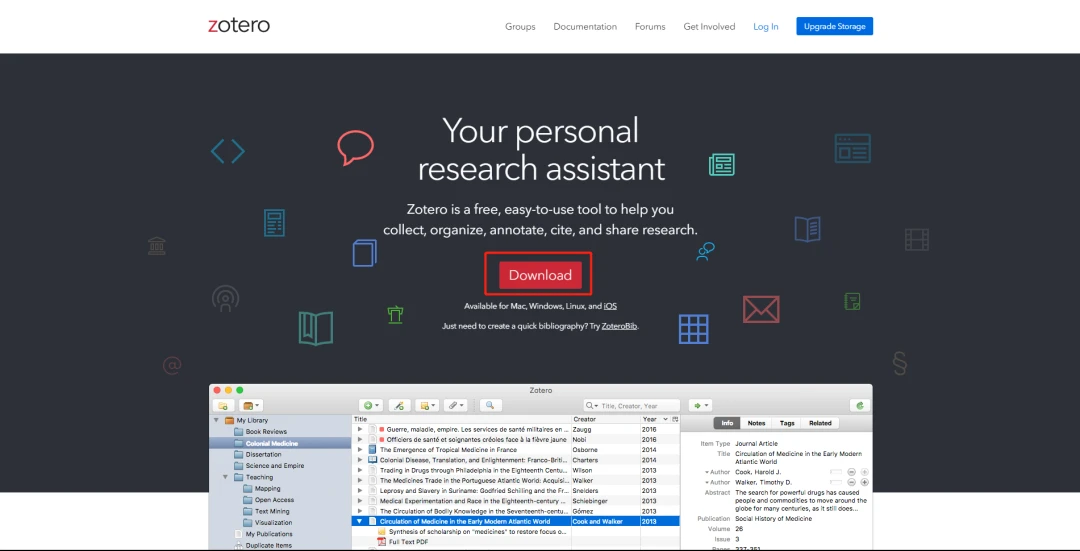Switch to the Tags tab
The image size is (1080, 551).
pos(787,423)
